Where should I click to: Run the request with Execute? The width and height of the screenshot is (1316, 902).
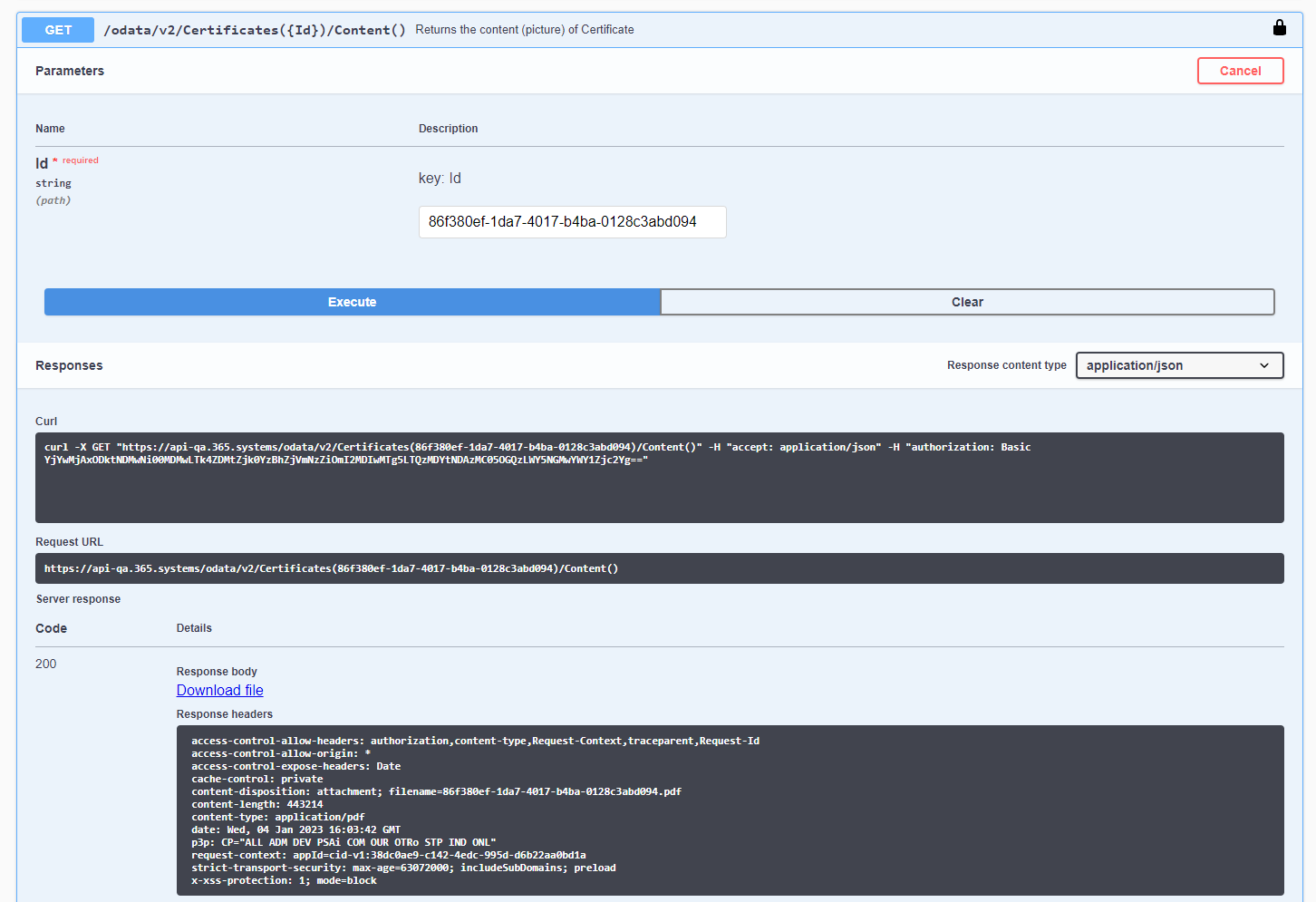352,302
